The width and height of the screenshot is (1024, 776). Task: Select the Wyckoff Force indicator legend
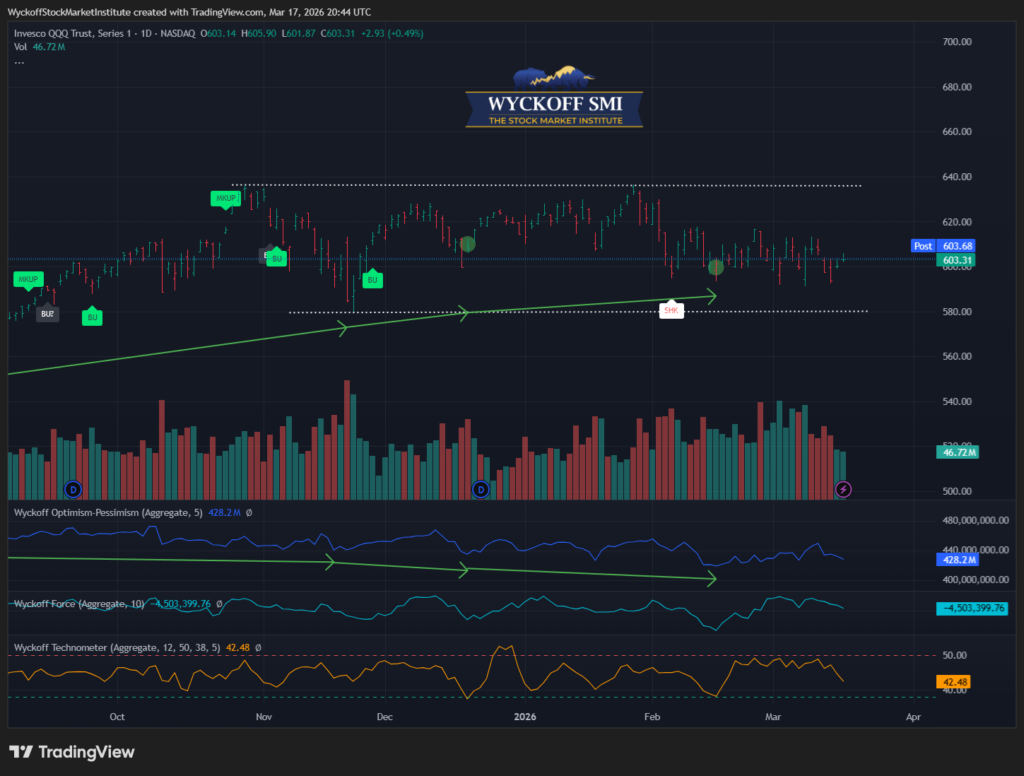[x=80, y=604]
